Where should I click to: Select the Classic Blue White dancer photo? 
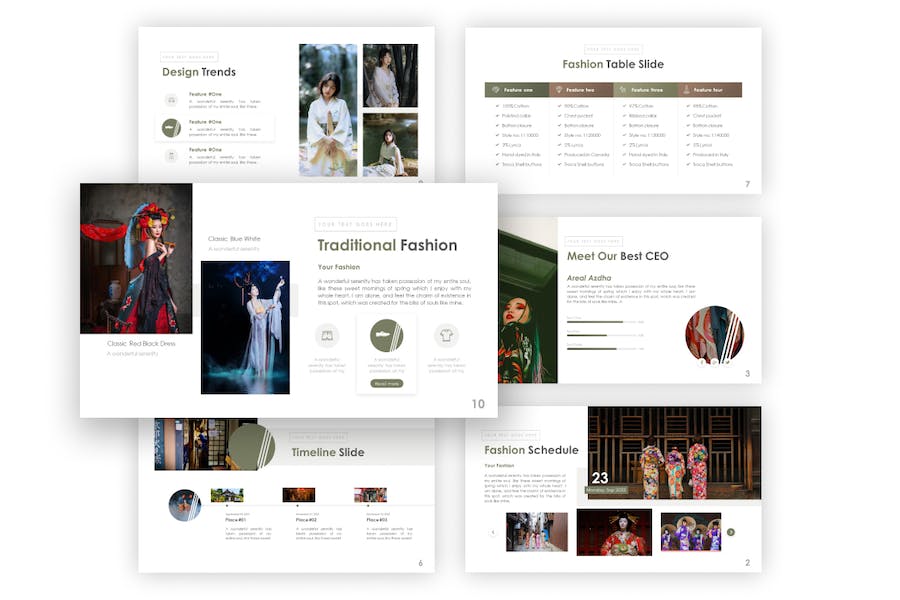click(x=245, y=327)
